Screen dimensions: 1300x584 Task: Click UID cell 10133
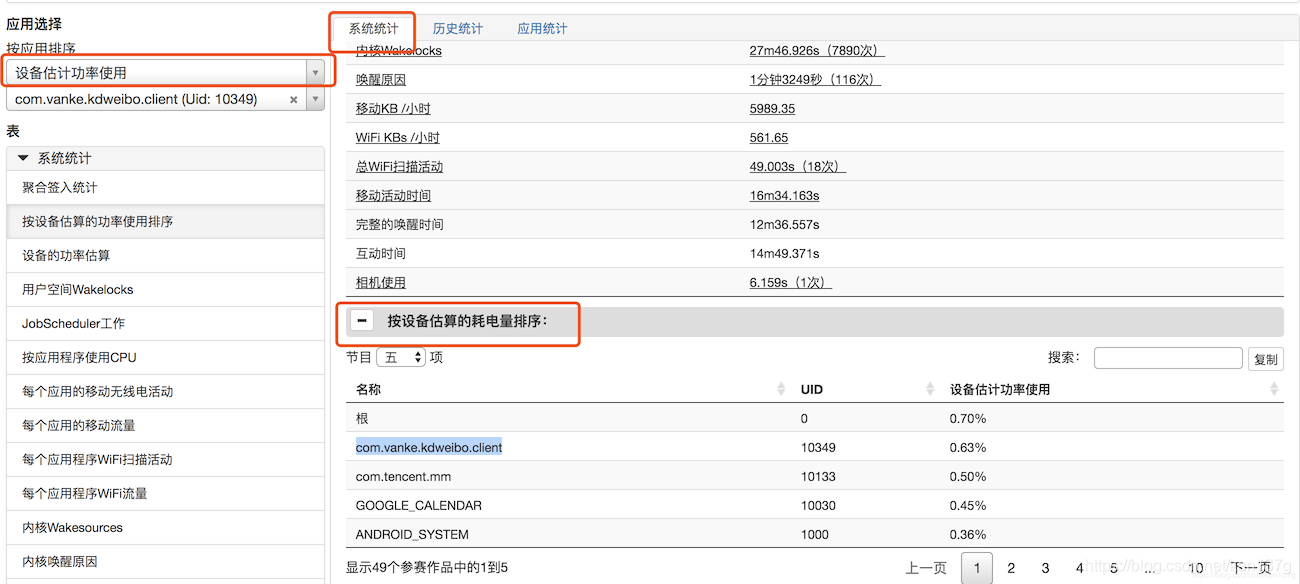pos(818,476)
